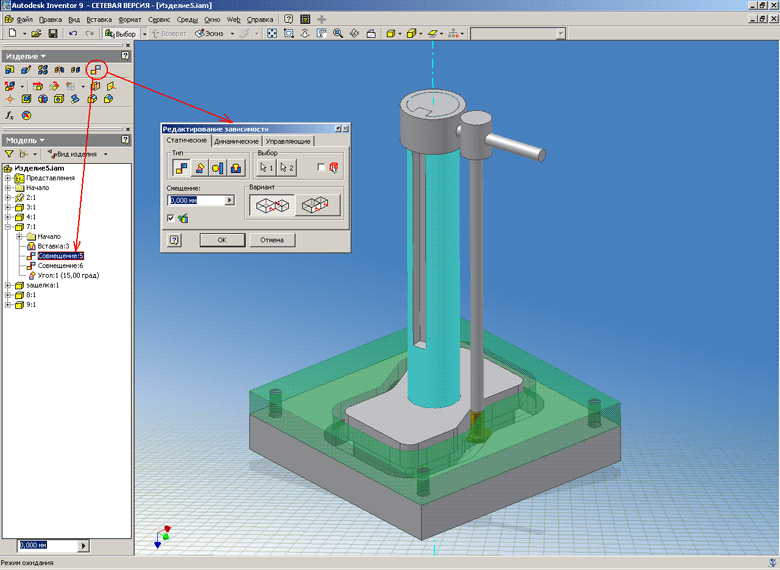Viewport: 780px width, 570px height.
Task: Choose the Mate variant solution button
Action: 272,205
